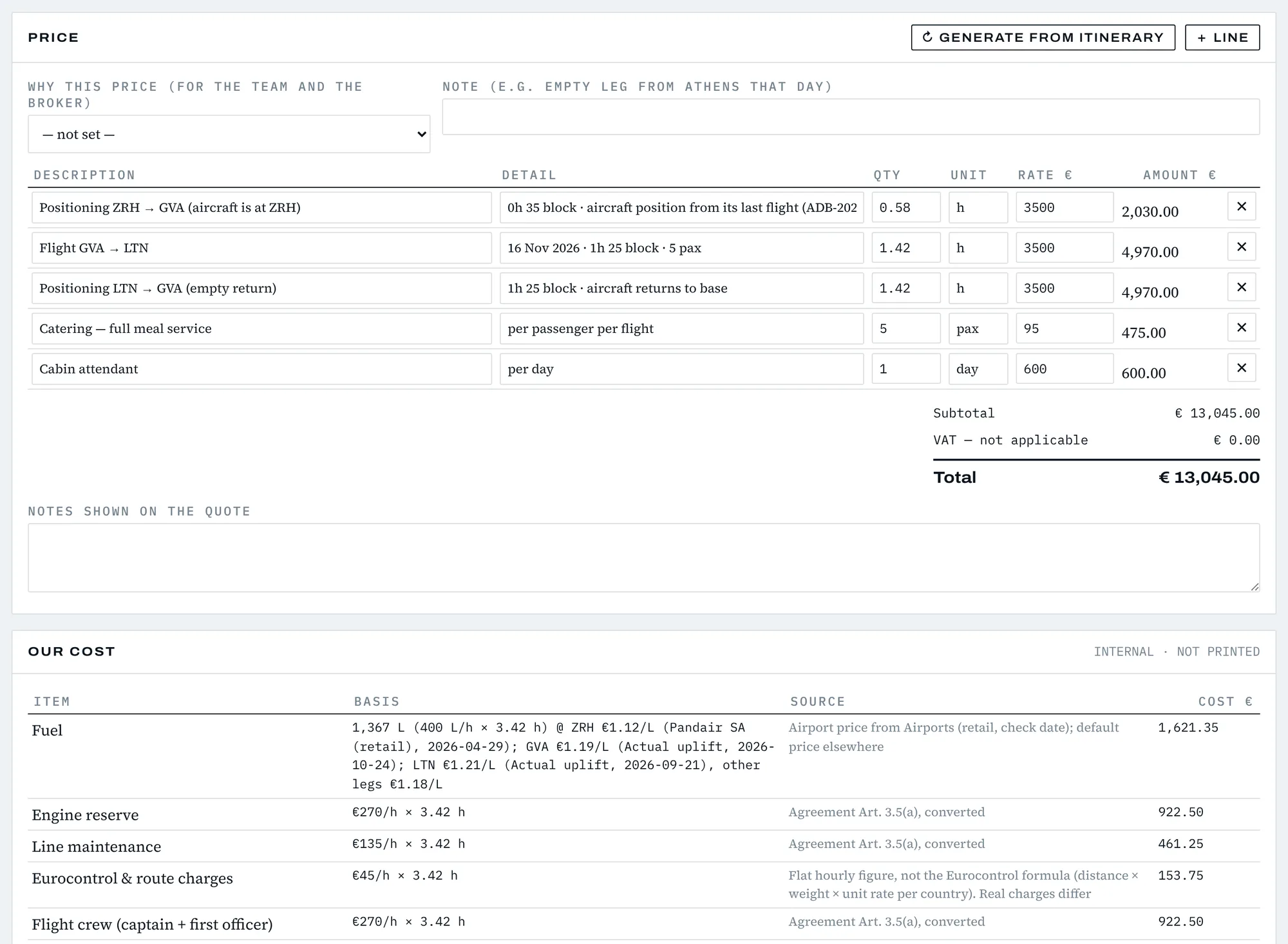Delete the Catering line item
The width and height of the screenshot is (1288, 944).
tap(1242, 328)
